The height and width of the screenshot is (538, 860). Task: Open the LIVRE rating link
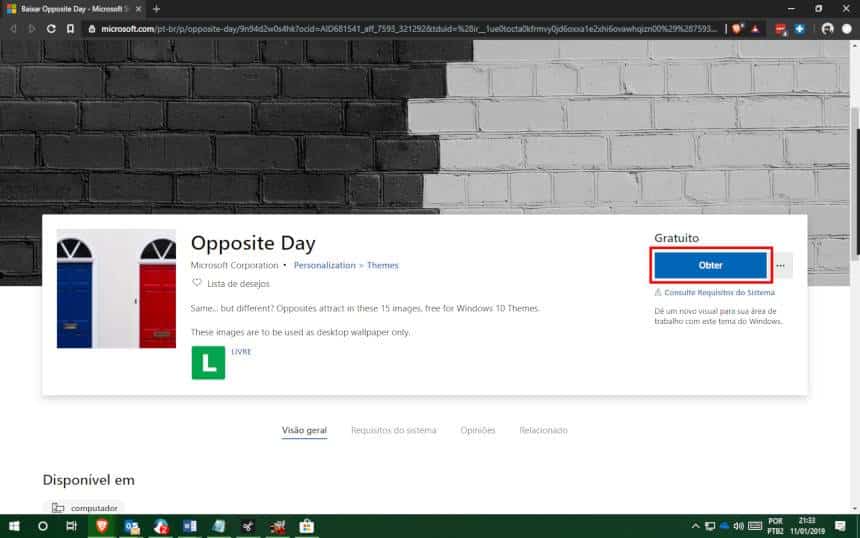(241, 352)
